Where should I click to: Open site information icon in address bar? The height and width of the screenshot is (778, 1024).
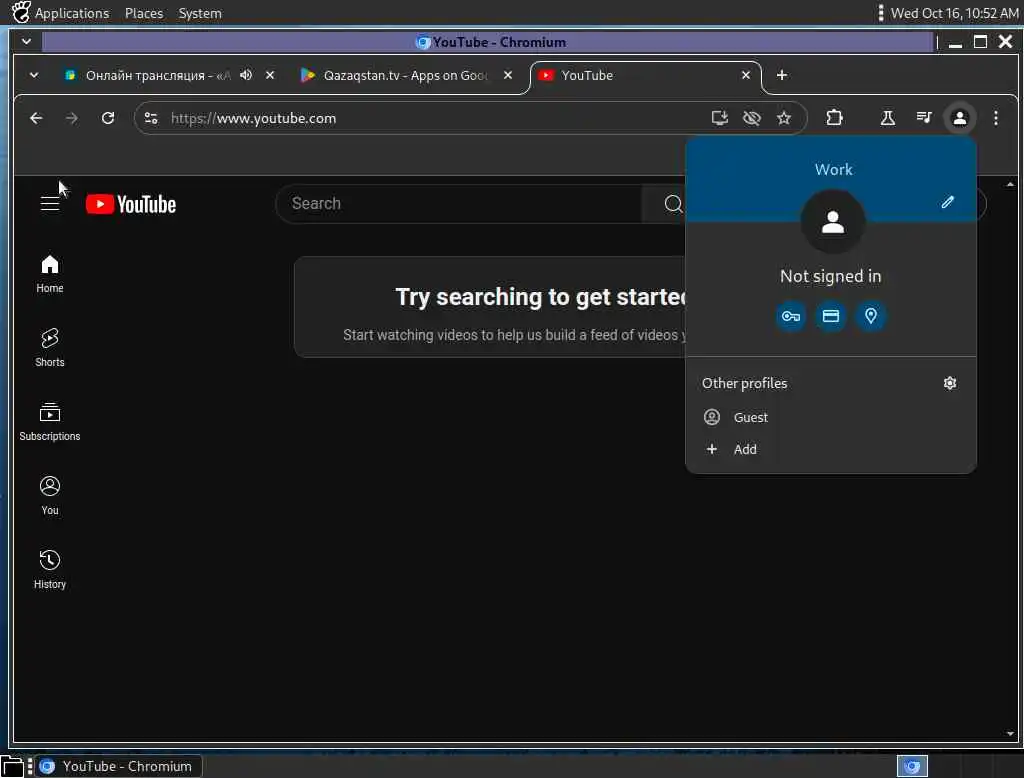[x=151, y=118]
